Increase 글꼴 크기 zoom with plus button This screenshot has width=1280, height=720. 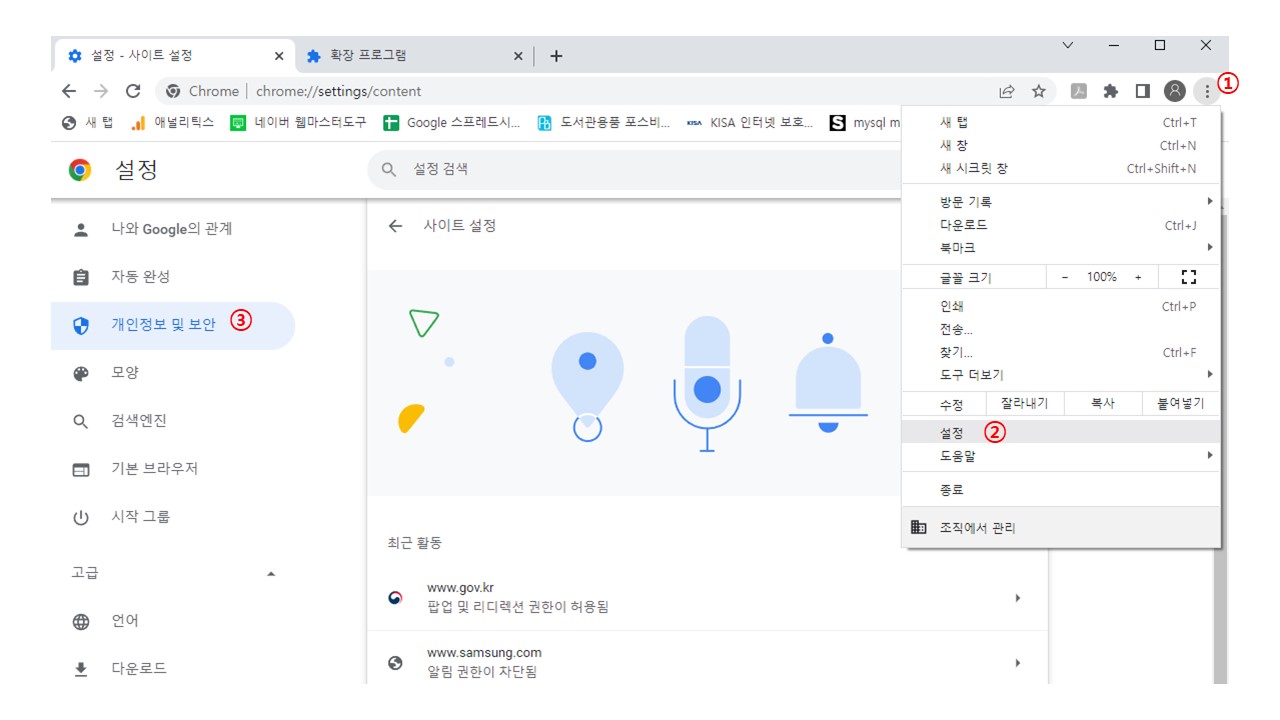coord(1138,277)
